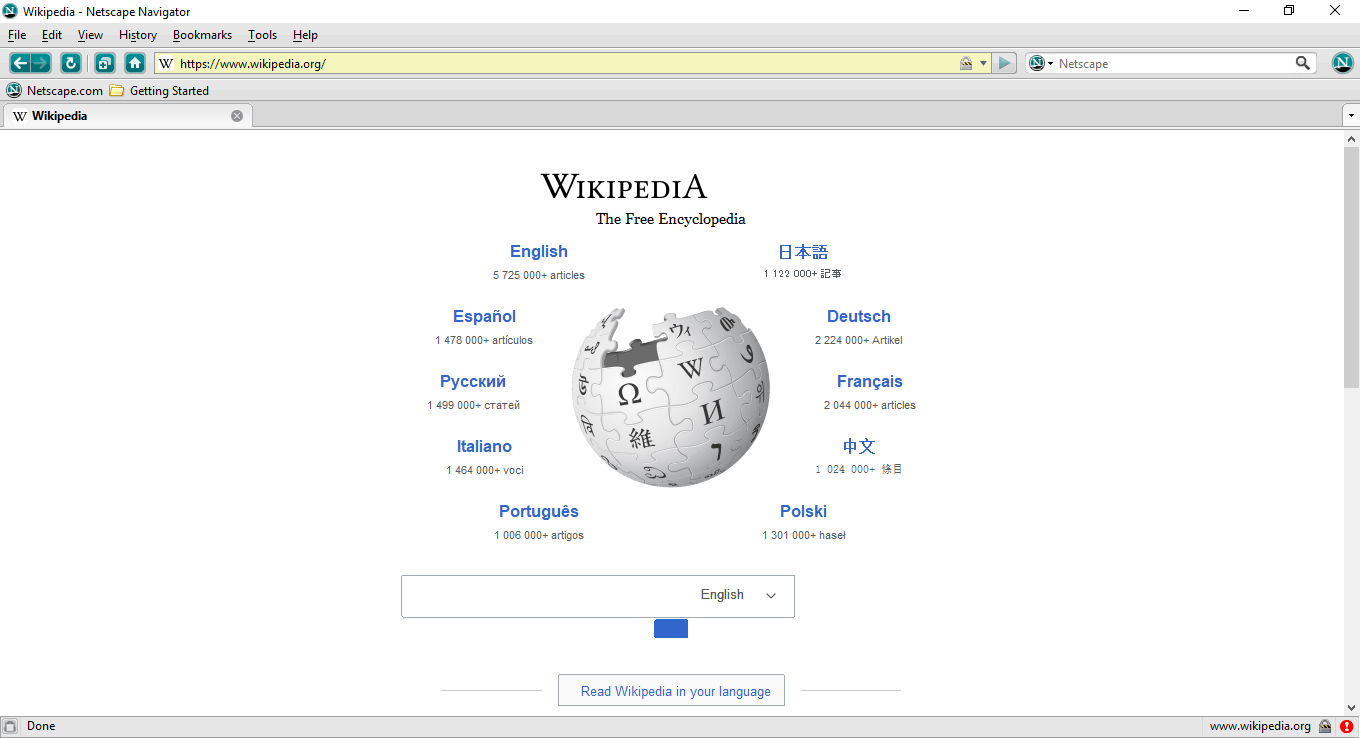Open a new tab using the toolbar icon

point(105,63)
